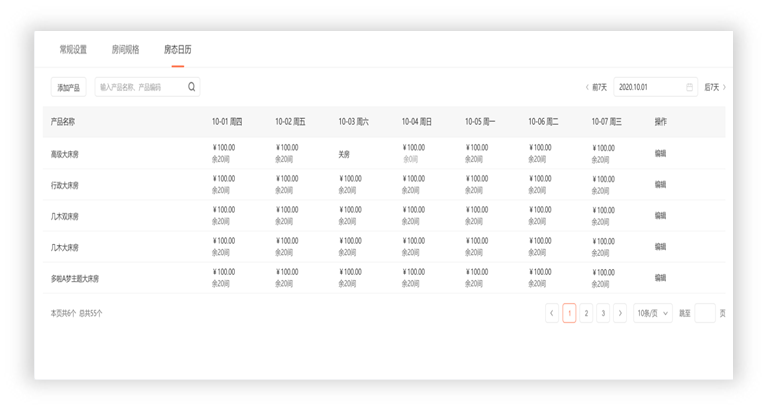
Task: Click 编辑 for 多啦A梦主题大床房 row
Action: [660, 278]
